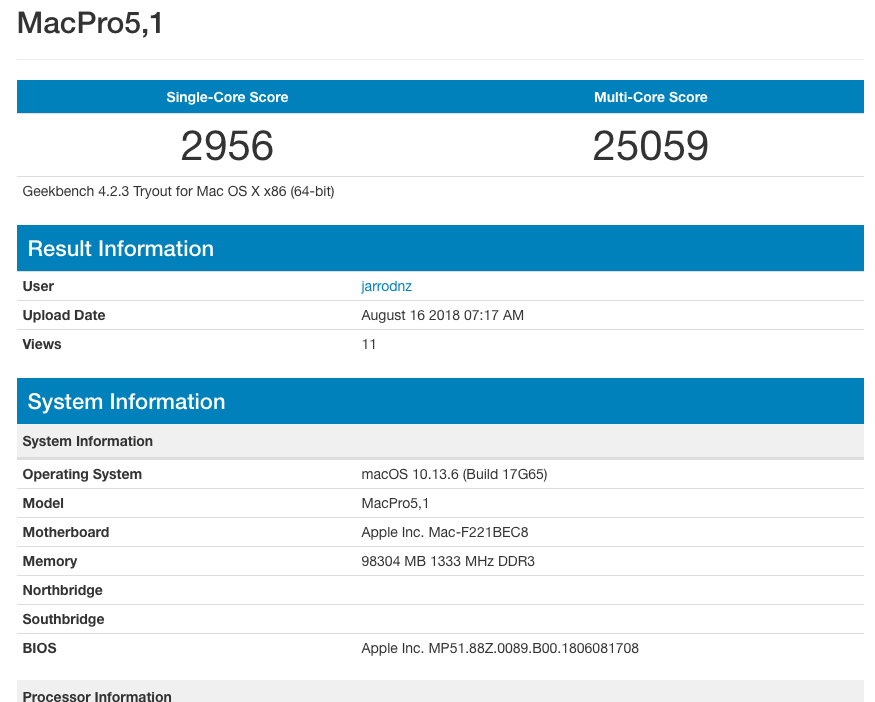
Task: Open user profile link jarrodnz
Action: pyautogui.click(x=386, y=286)
